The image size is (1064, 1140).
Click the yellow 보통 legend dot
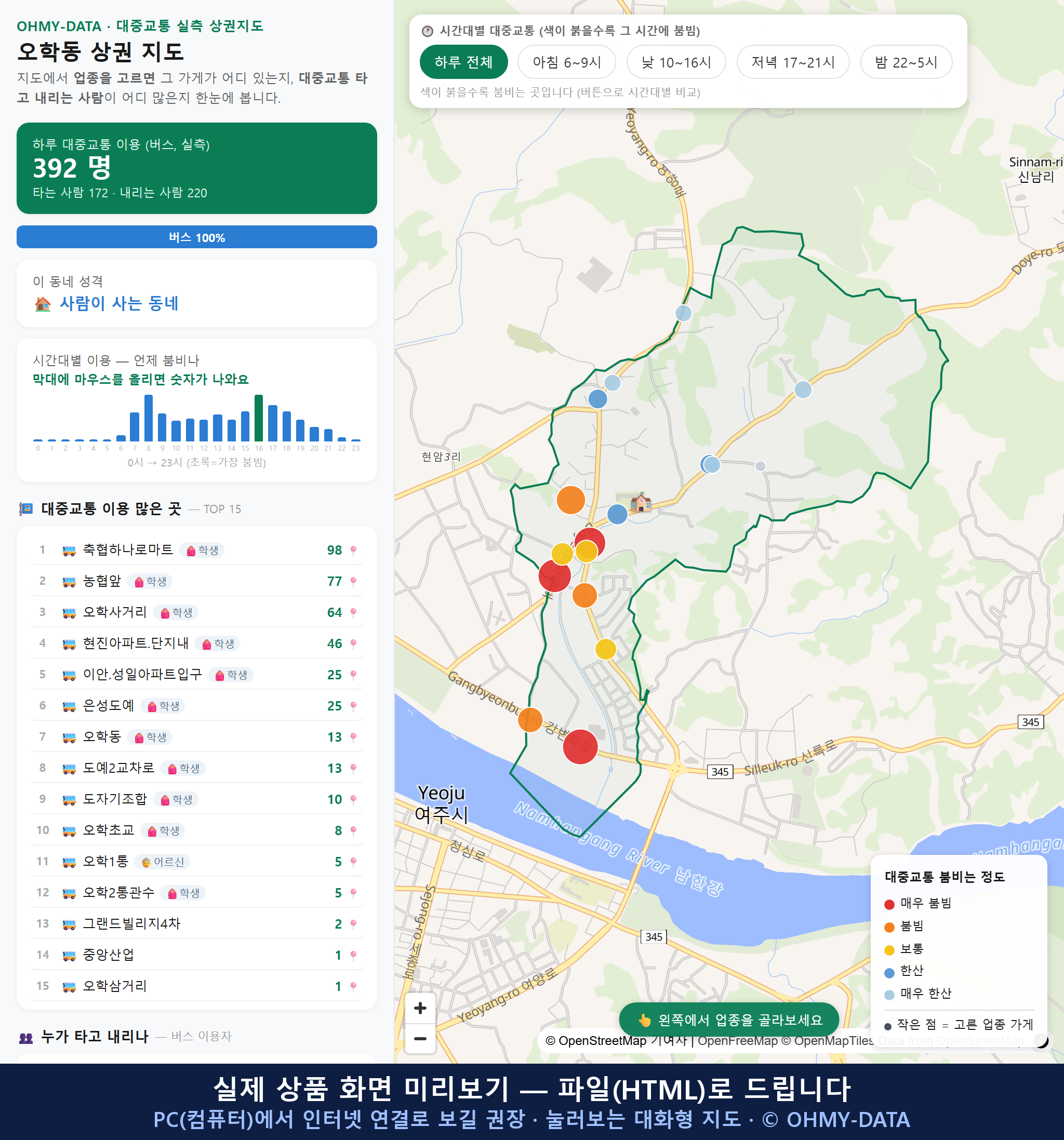[889, 949]
